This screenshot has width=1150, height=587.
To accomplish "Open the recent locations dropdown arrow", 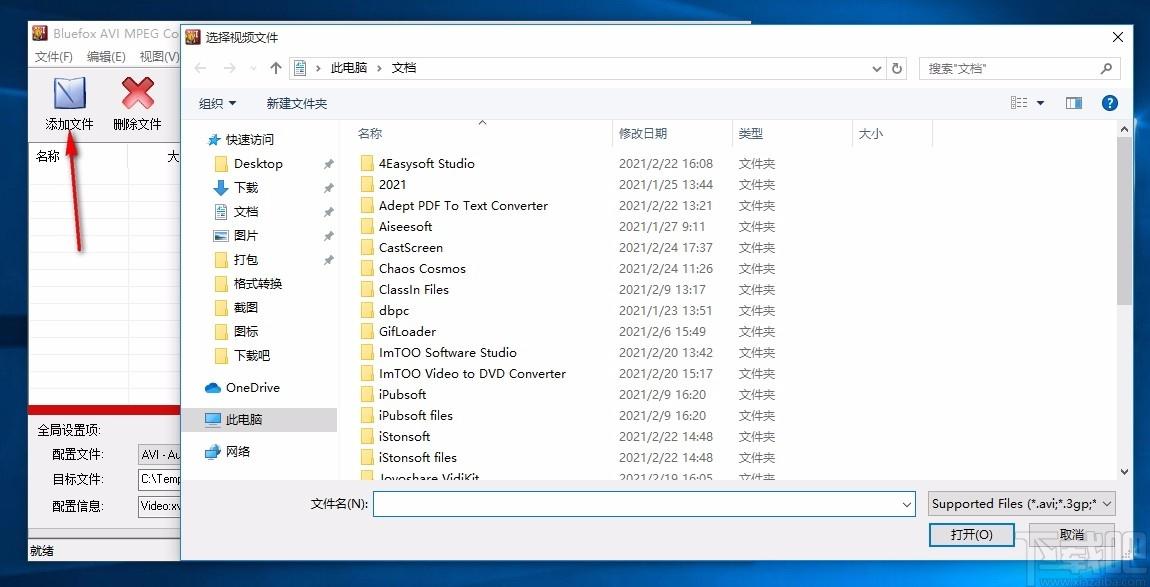I will click(253, 68).
